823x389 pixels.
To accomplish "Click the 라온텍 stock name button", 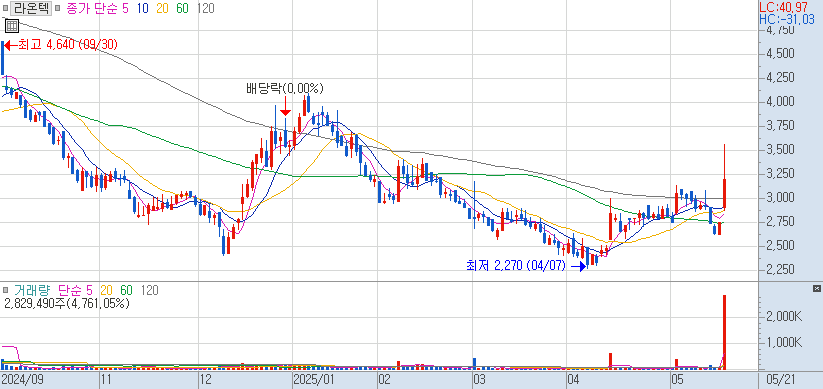I will (30, 8).
